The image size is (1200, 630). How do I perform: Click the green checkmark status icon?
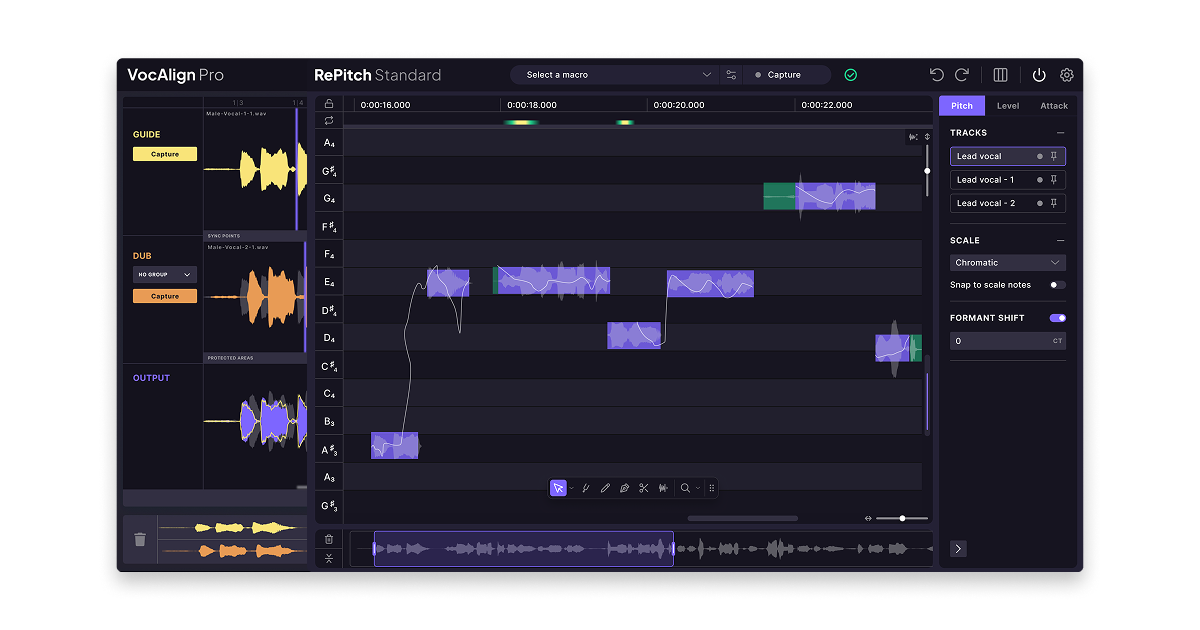click(x=850, y=75)
